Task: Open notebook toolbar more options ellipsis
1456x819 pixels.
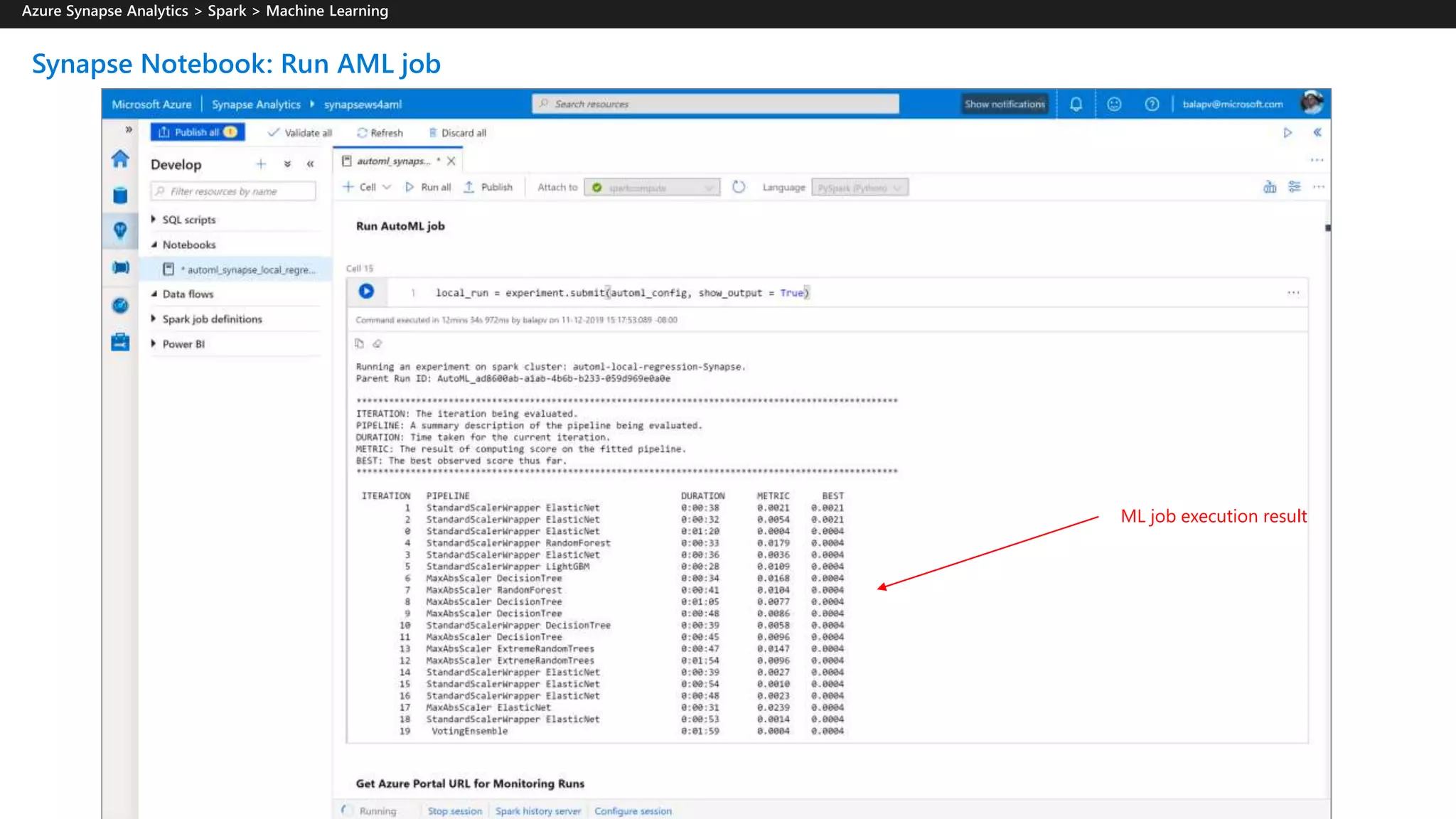Action: [x=1319, y=187]
